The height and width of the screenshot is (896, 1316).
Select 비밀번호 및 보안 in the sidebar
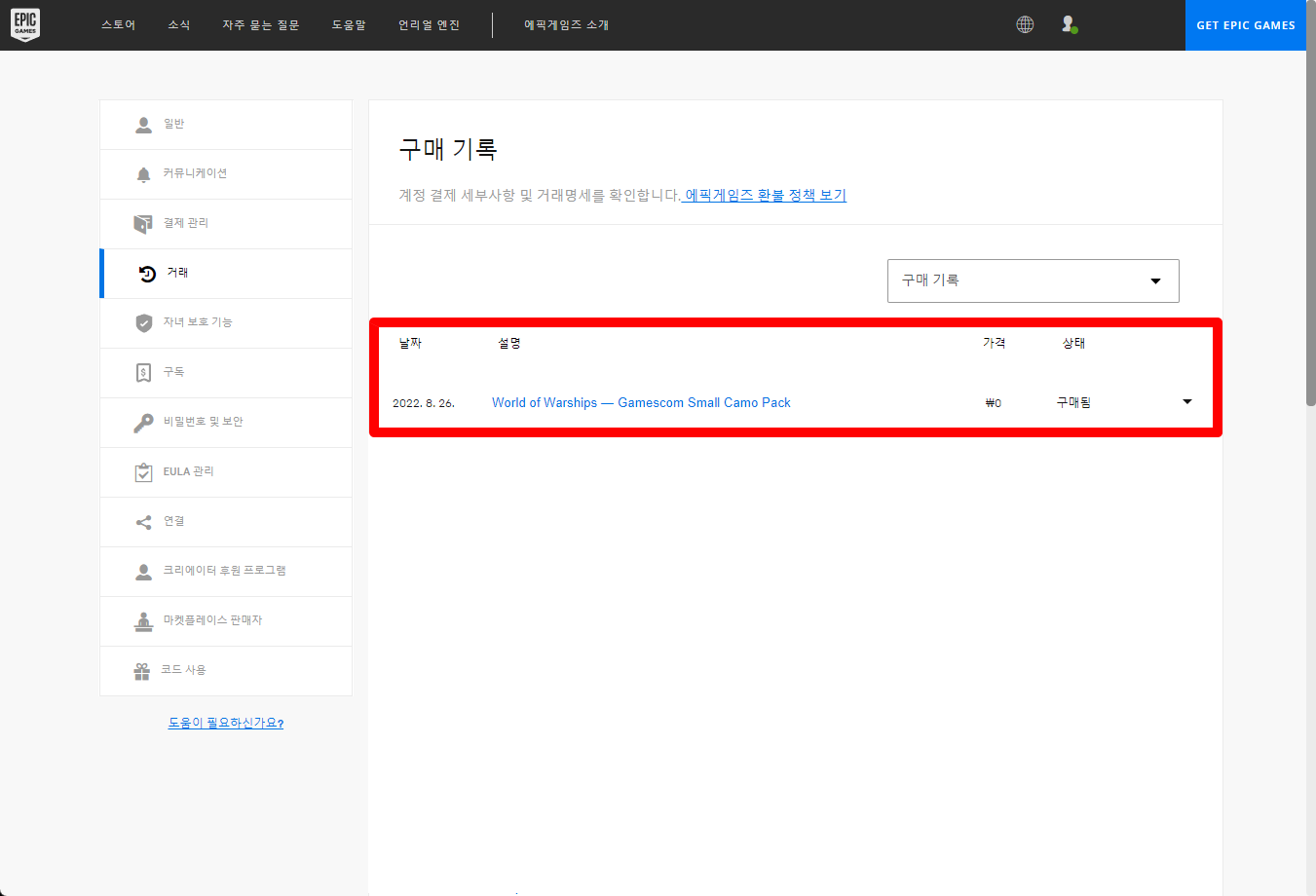[226, 423]
